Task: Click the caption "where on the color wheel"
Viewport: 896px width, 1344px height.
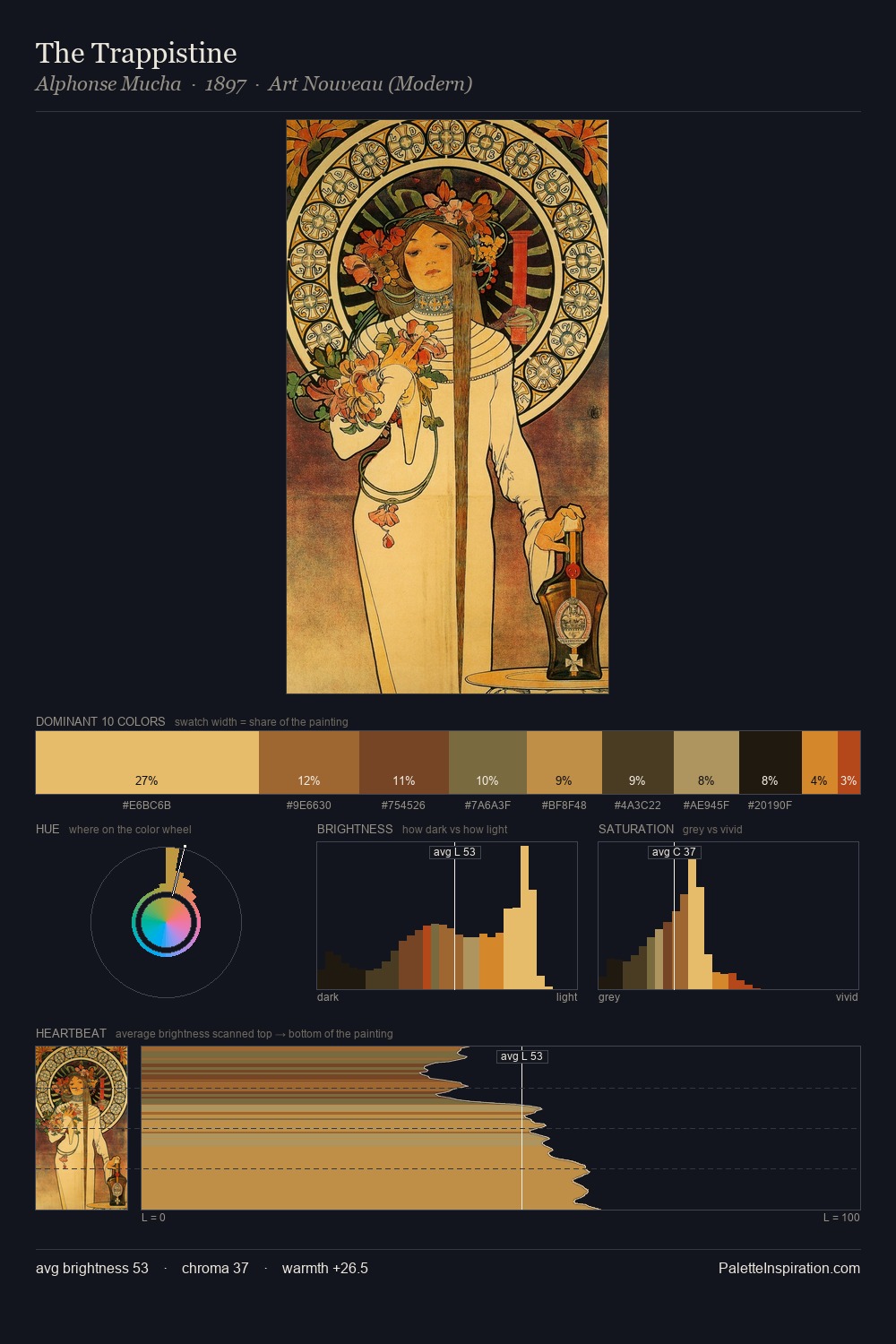Action: coord(130,830)
